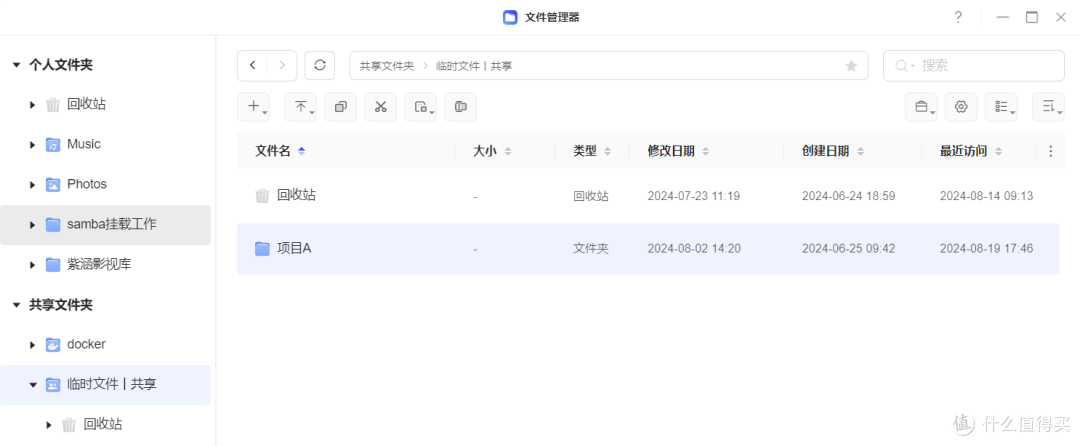The image size is (1080, 446).
Task: Open the sort order dropdown icon
Action: (x=1048, y=107)
